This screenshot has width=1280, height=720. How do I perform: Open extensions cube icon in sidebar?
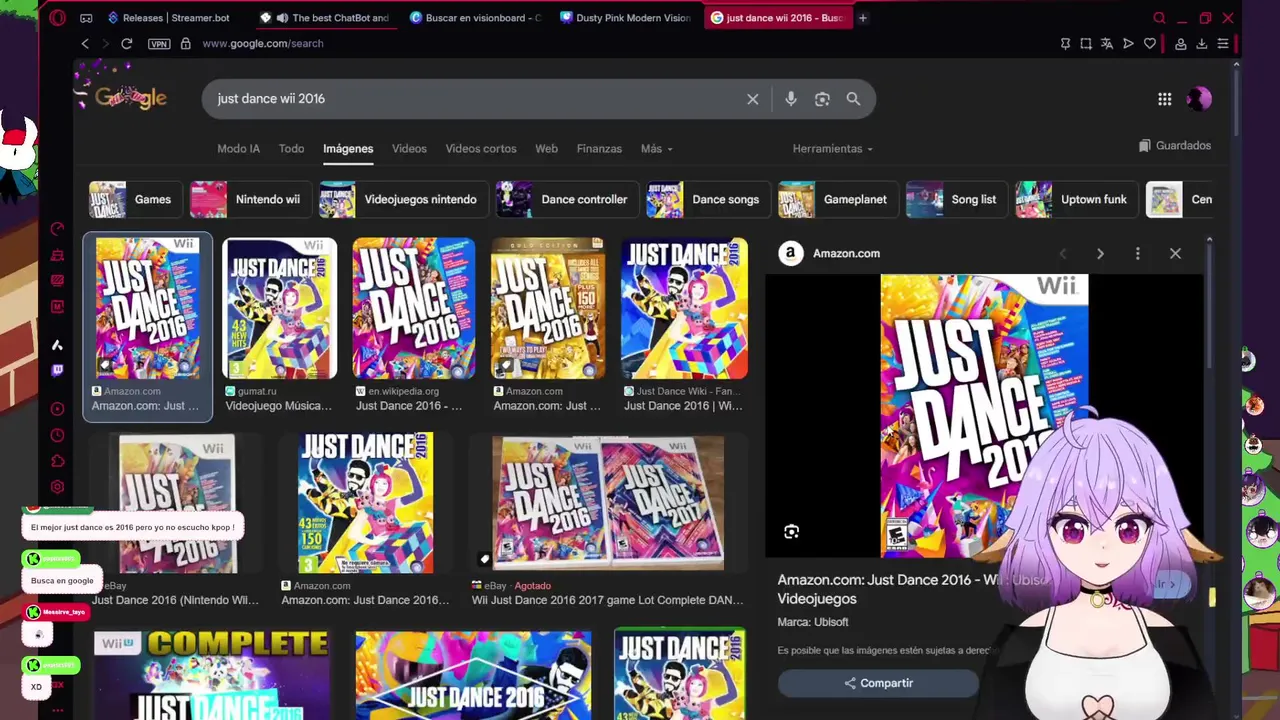click(x=57, y=461)
